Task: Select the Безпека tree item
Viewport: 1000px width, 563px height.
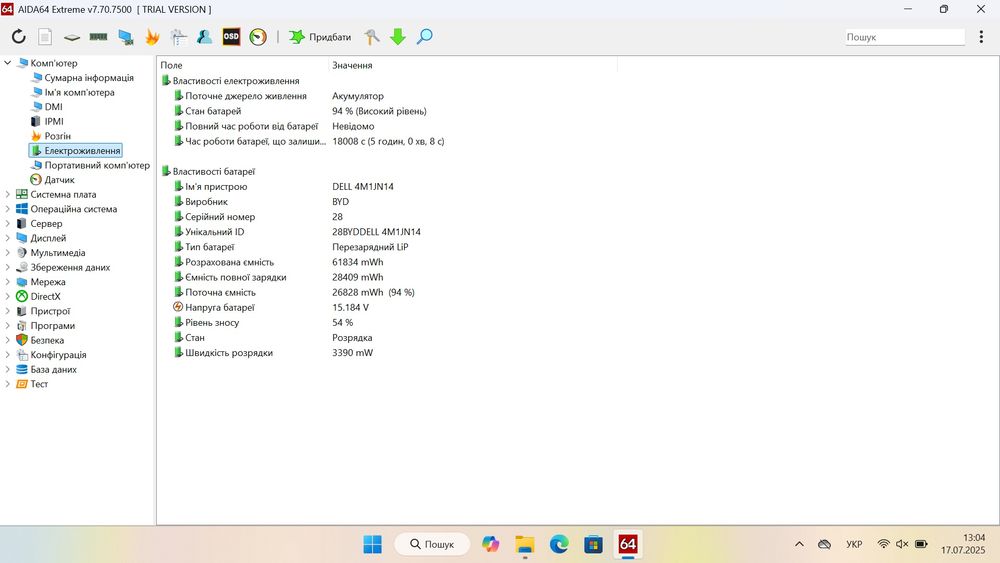Action: [41, 340]
